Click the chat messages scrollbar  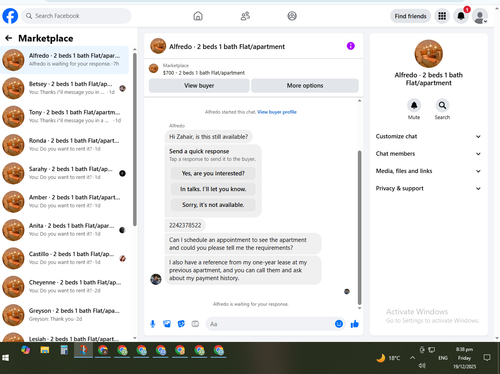tap(359, 227)
